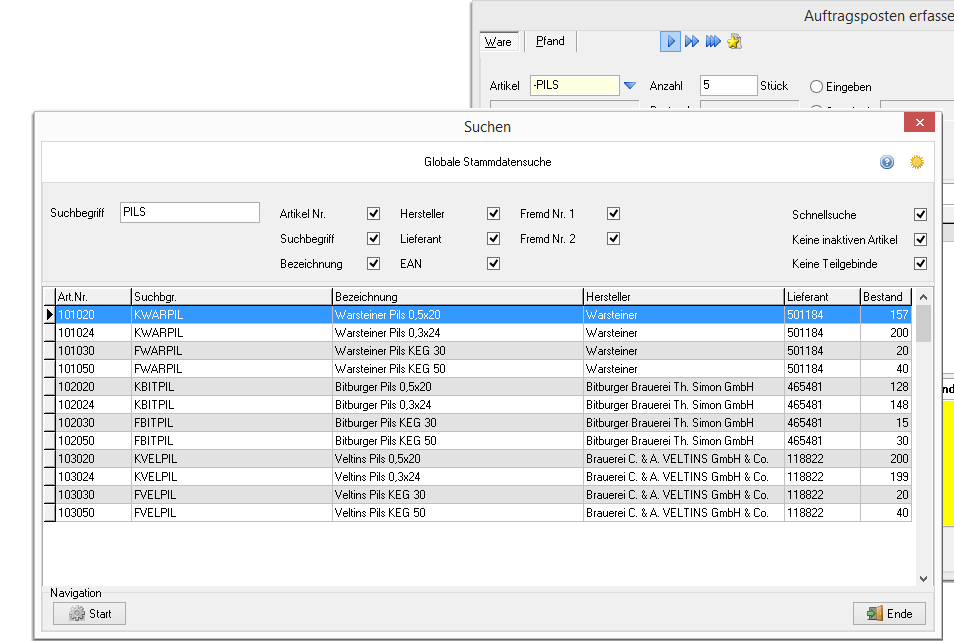Select row Veltins Pils 0,3x24
The width and height of the screenshot is (954, 641).
pyautogui.click(x=484, y=477)
